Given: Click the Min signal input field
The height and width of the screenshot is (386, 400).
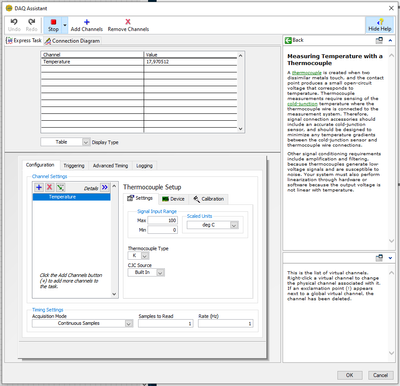Looking at the screenshot, I should (163, 230).
